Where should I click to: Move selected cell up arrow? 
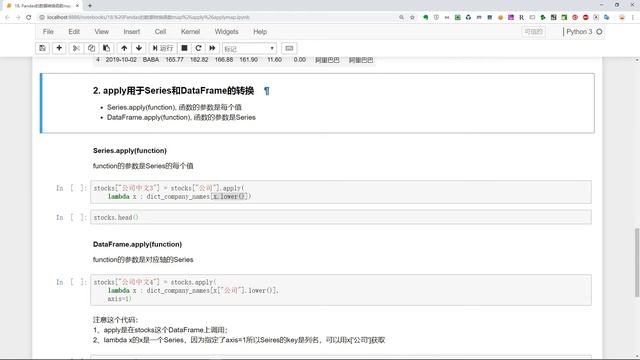[124, 48]
